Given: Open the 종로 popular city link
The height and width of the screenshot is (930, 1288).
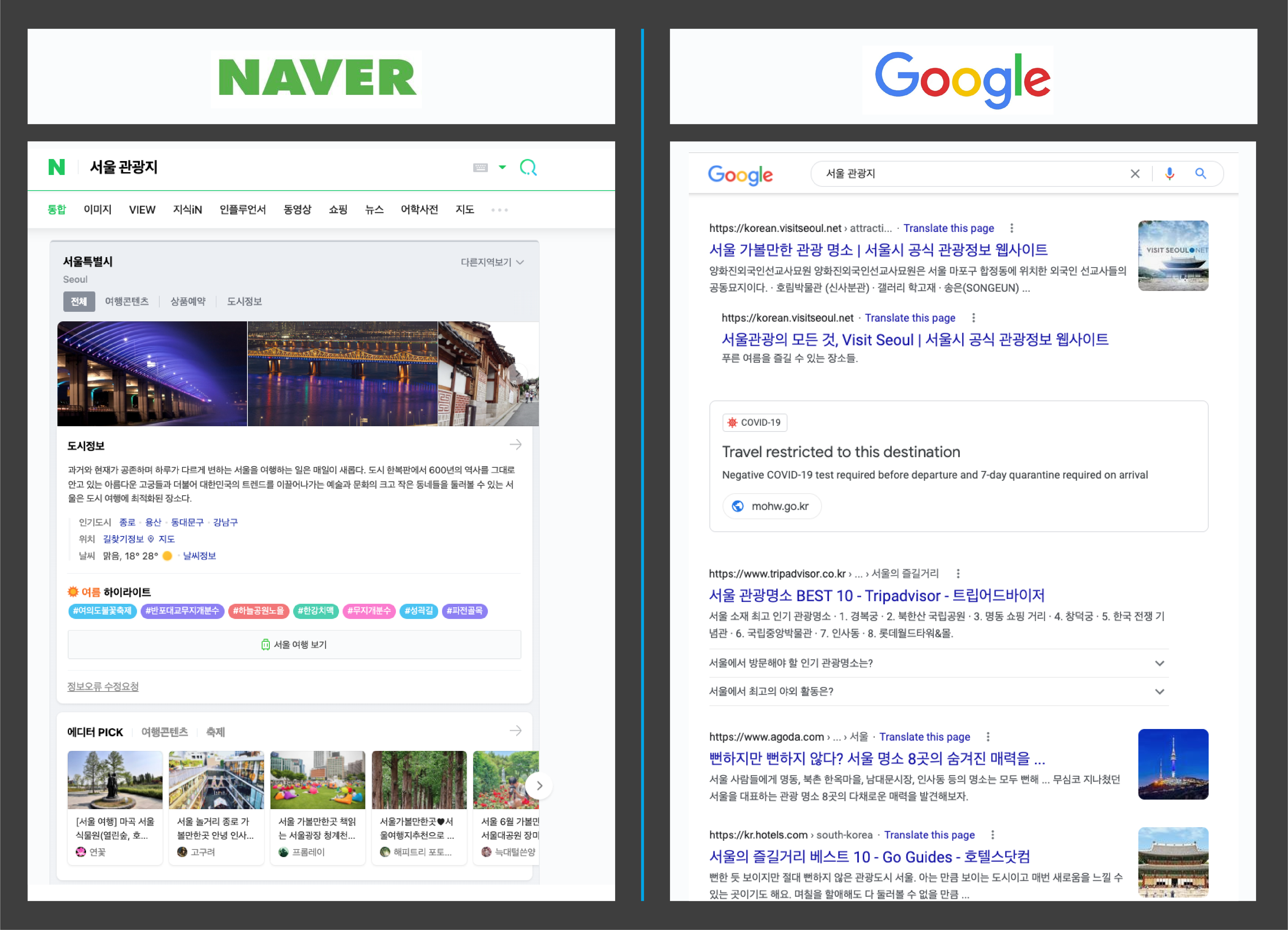Looking at the screenshot, I should coord(127,522).
